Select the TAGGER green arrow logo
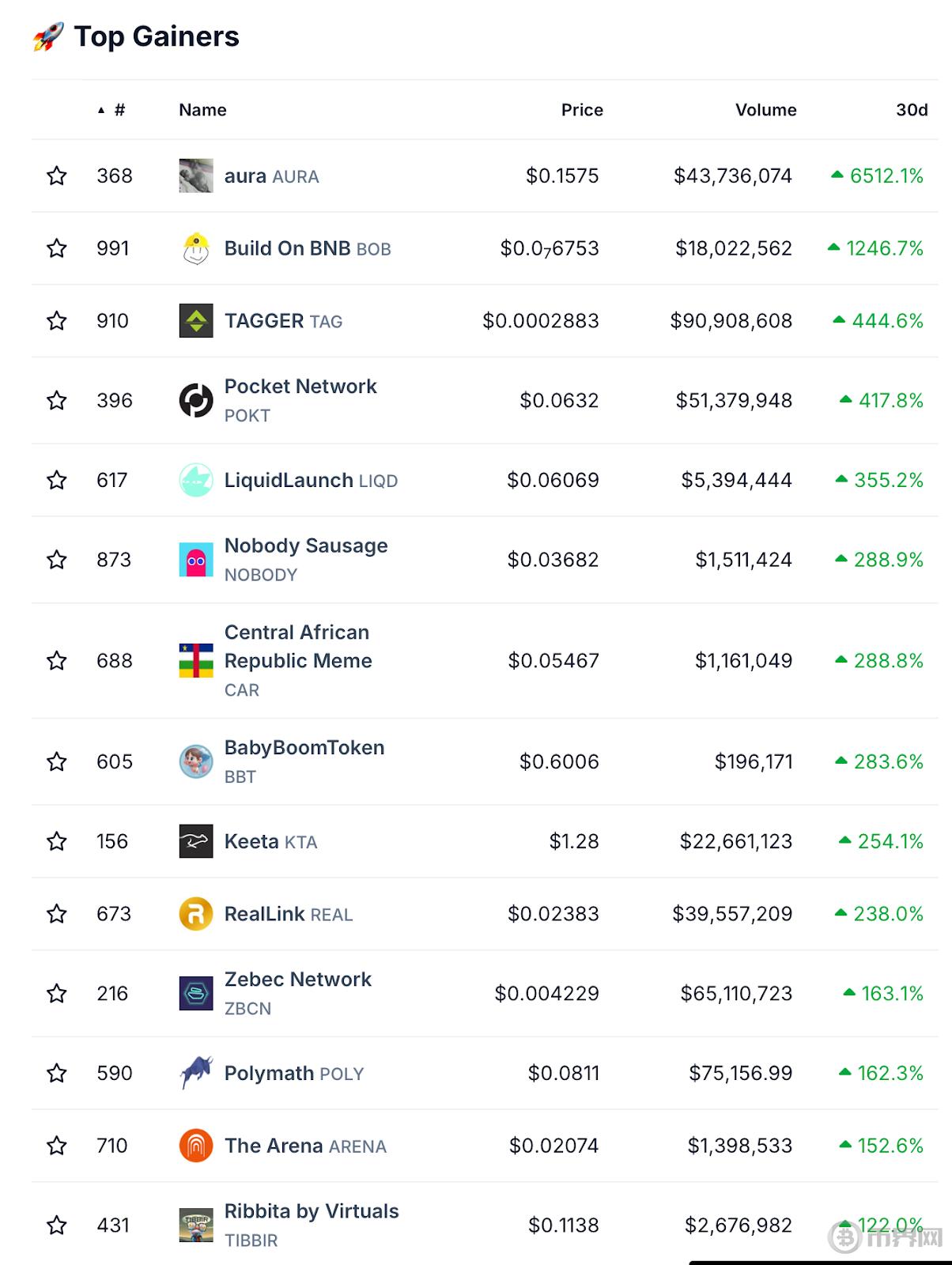952x1265 pixels. (x=196, y=321)
